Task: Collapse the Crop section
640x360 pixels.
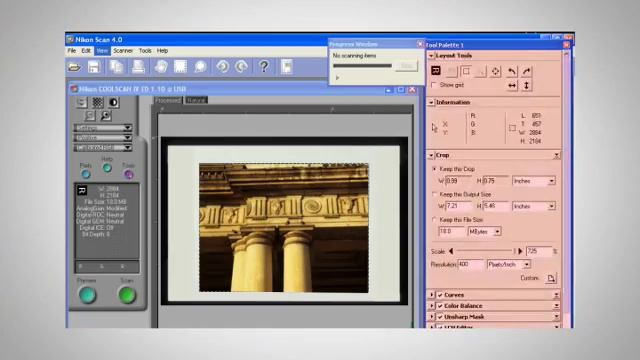Action: click(431, 156)
